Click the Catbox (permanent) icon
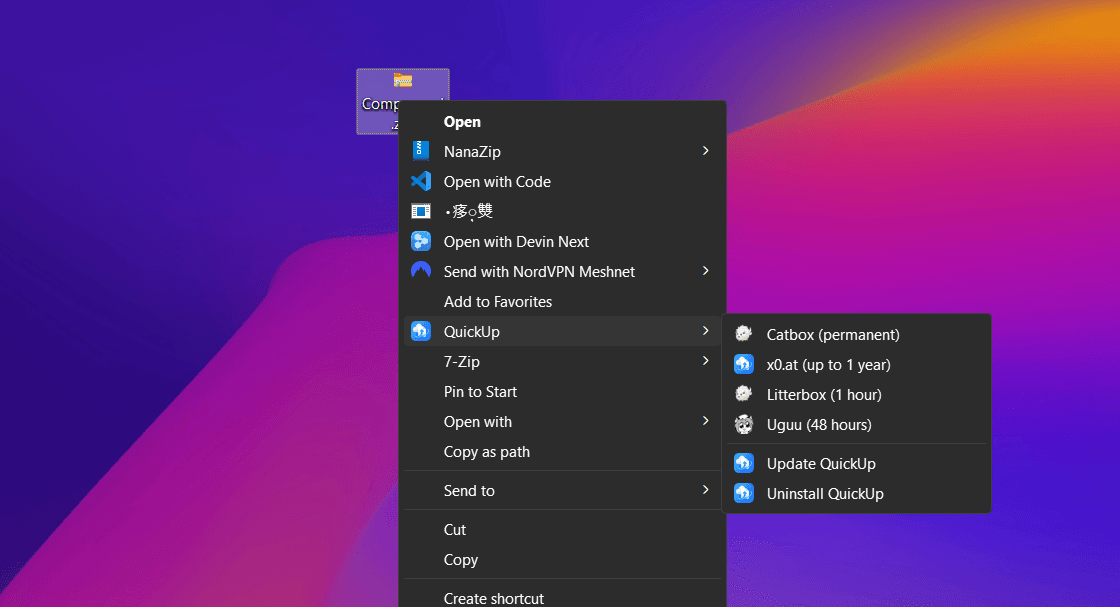The image size is (1120, 607). 744,334
